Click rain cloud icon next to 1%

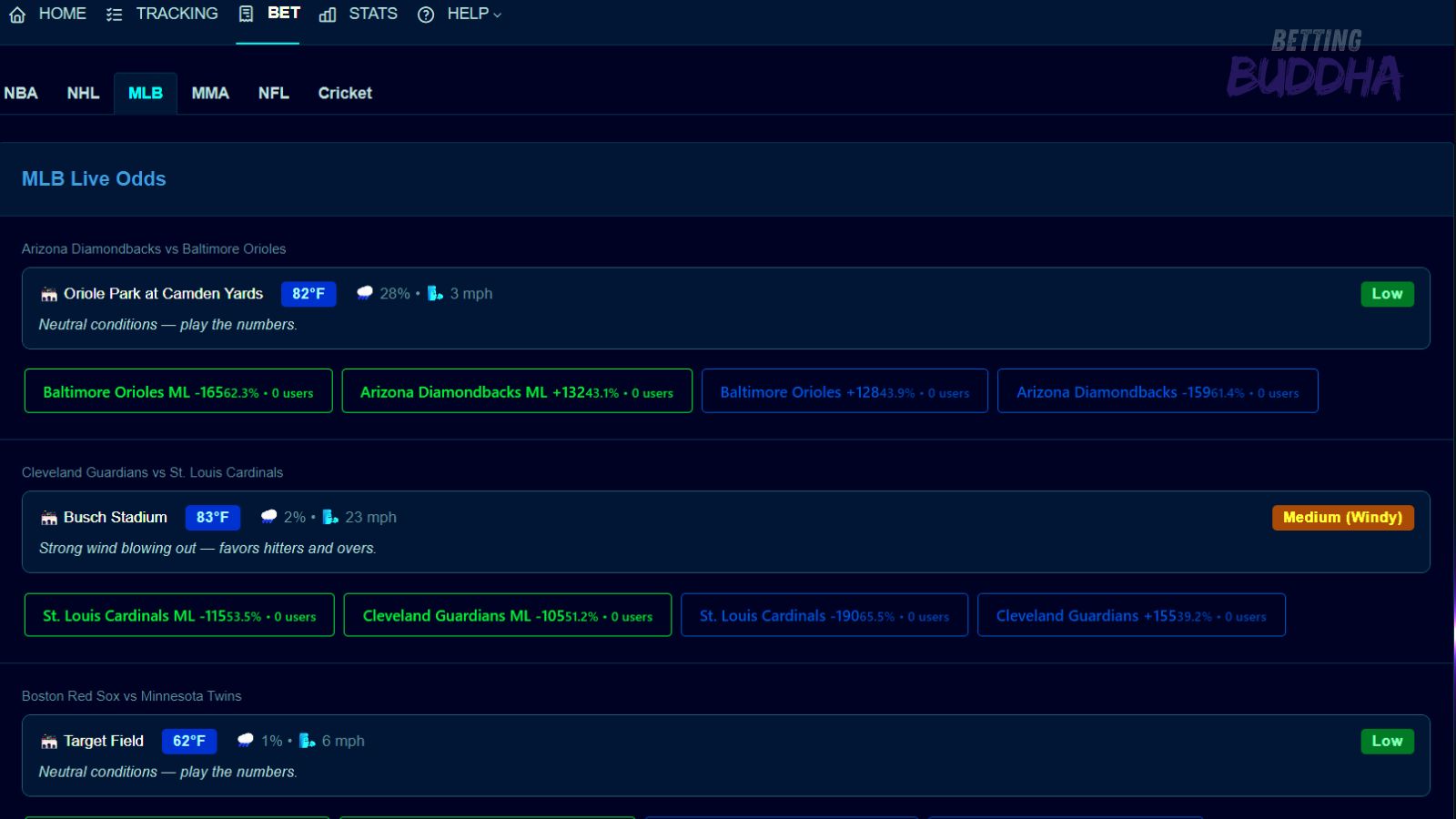(245, 741)
